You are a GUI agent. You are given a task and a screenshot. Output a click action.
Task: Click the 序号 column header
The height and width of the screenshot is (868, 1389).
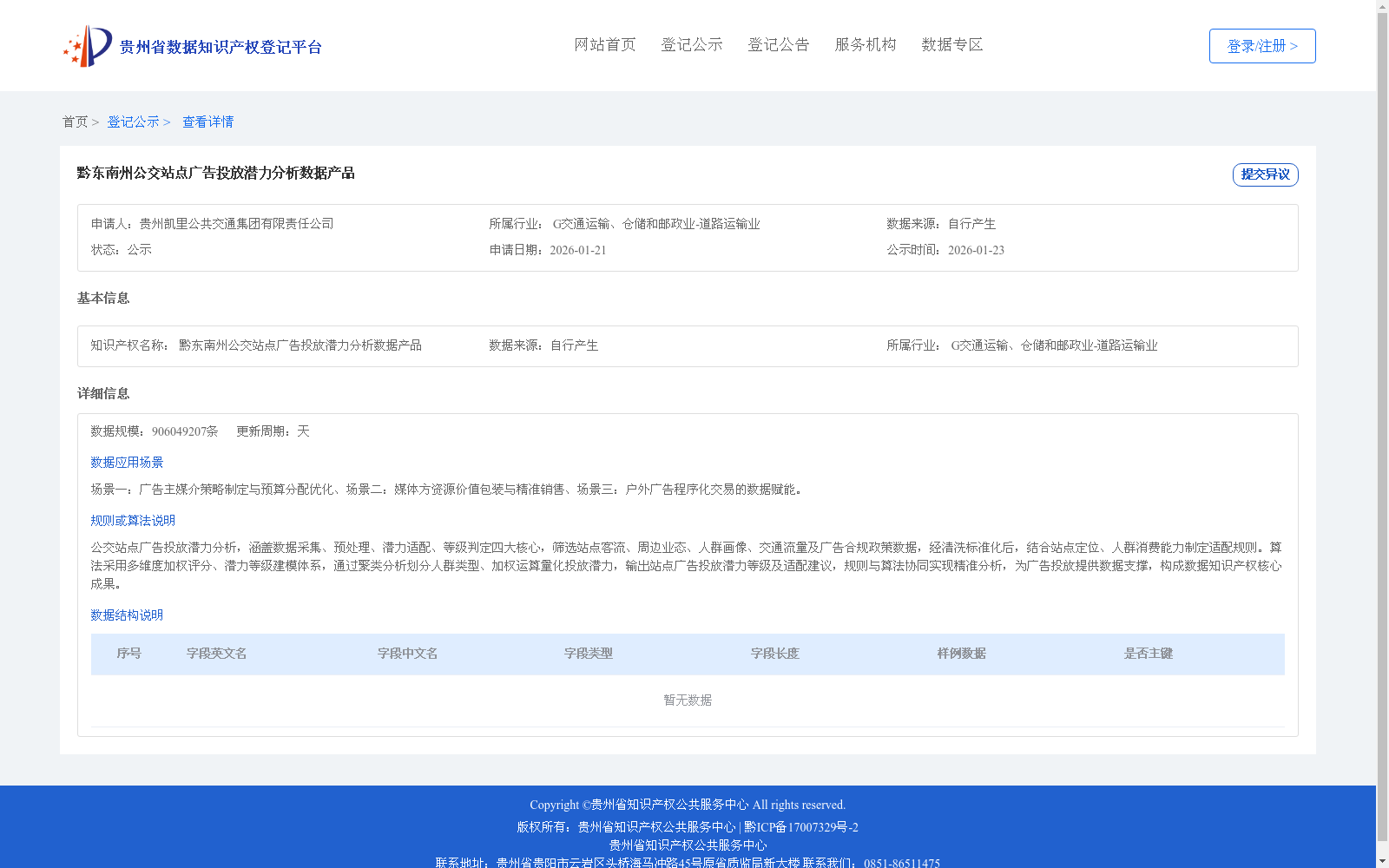tap(129, 654)
